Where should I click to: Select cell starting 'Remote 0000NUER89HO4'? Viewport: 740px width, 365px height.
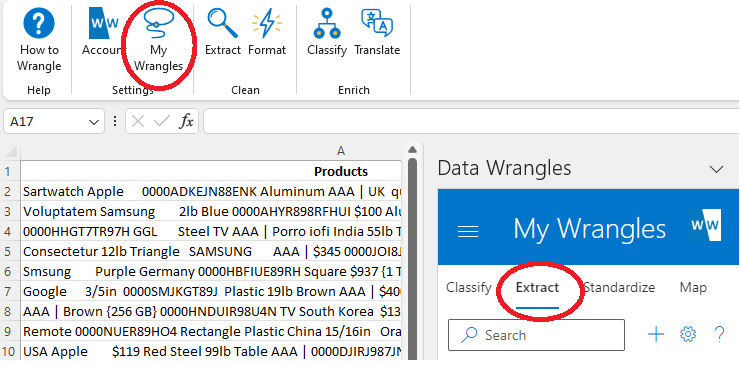[211, 332]
